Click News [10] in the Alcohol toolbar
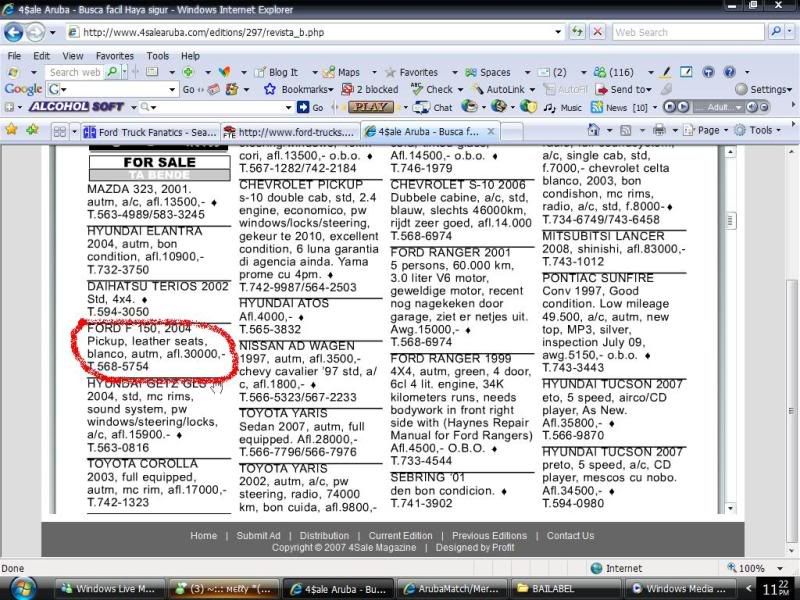Viewport: 800px width, 600px height. point(619,107)
